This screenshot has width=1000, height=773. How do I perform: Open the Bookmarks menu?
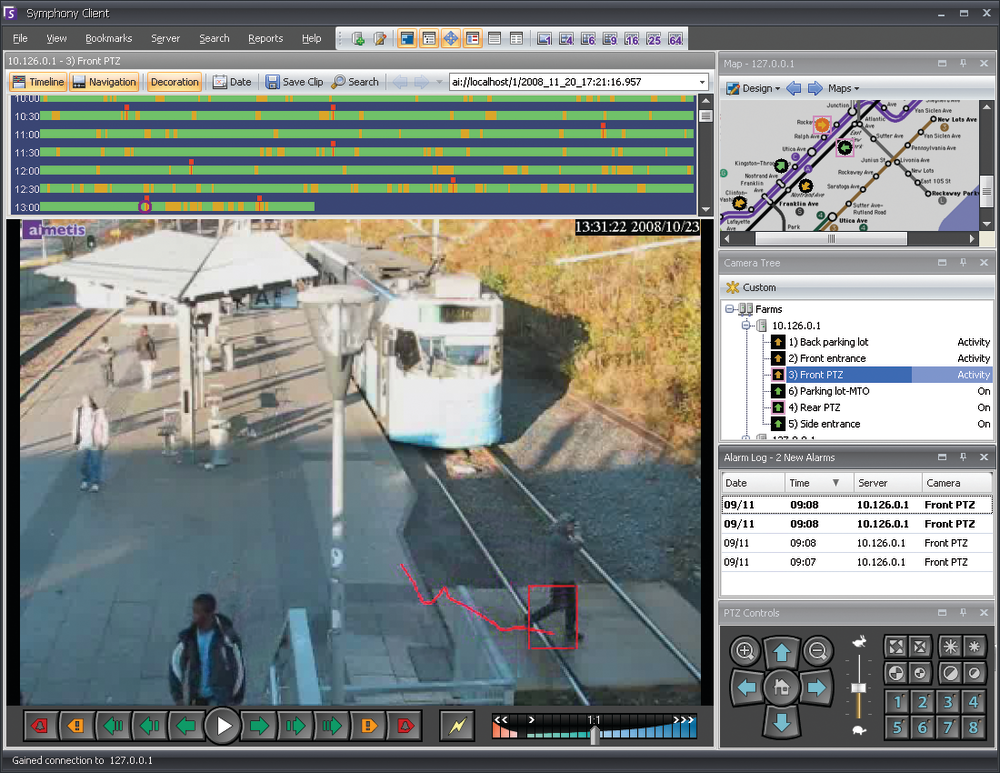pos(108,38)
